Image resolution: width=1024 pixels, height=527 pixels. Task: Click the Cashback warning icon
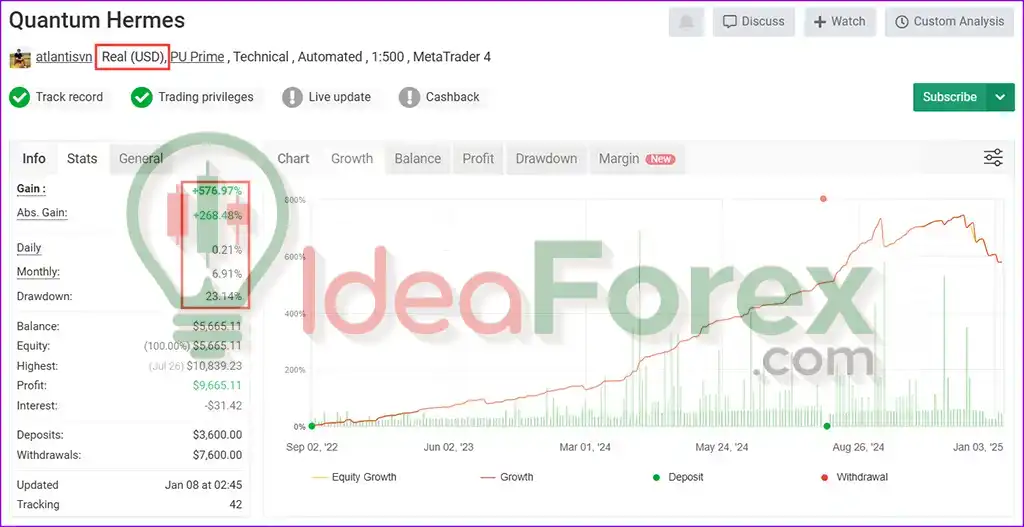pos(409,97)
